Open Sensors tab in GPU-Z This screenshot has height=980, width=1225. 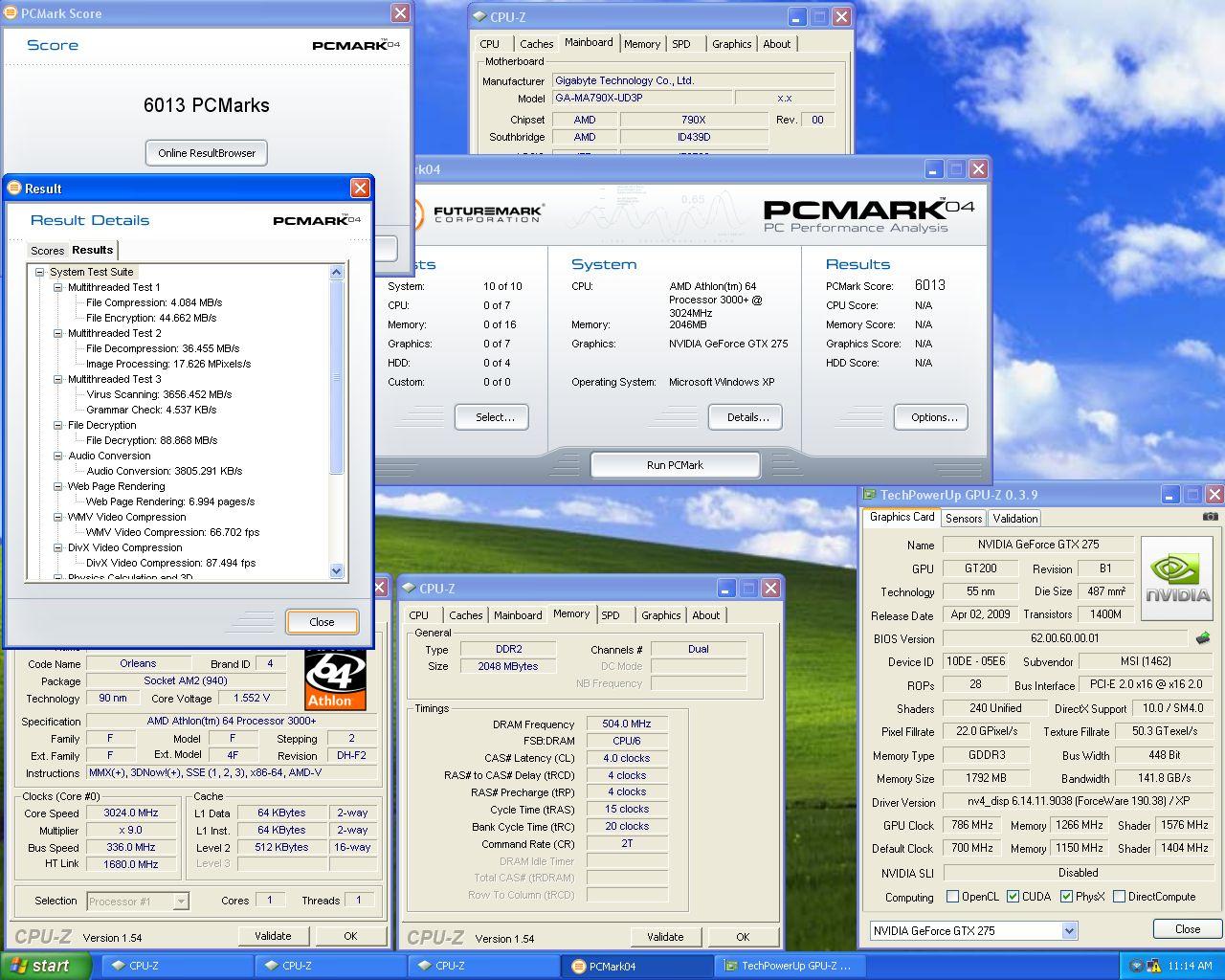964,518
